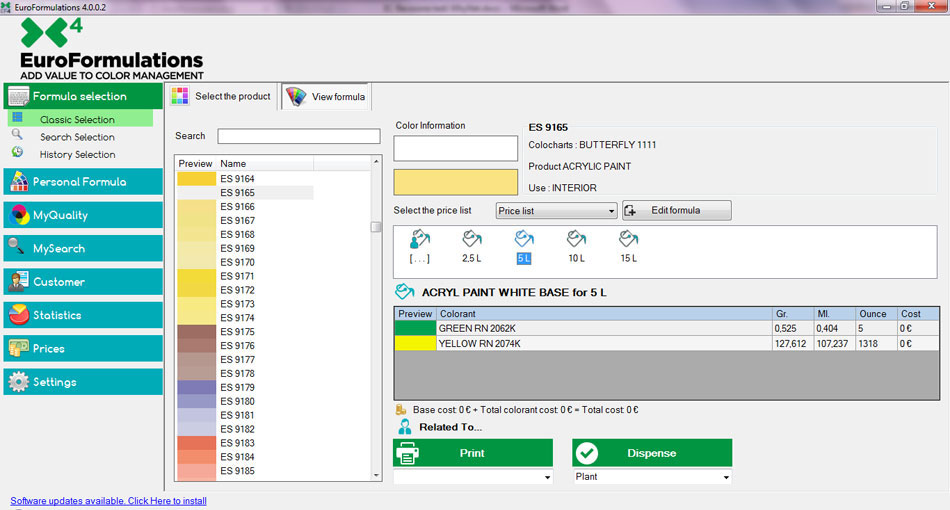950x510 pixels.
Task: Click the Customer person icon
Action: click(x=19, y=281)
